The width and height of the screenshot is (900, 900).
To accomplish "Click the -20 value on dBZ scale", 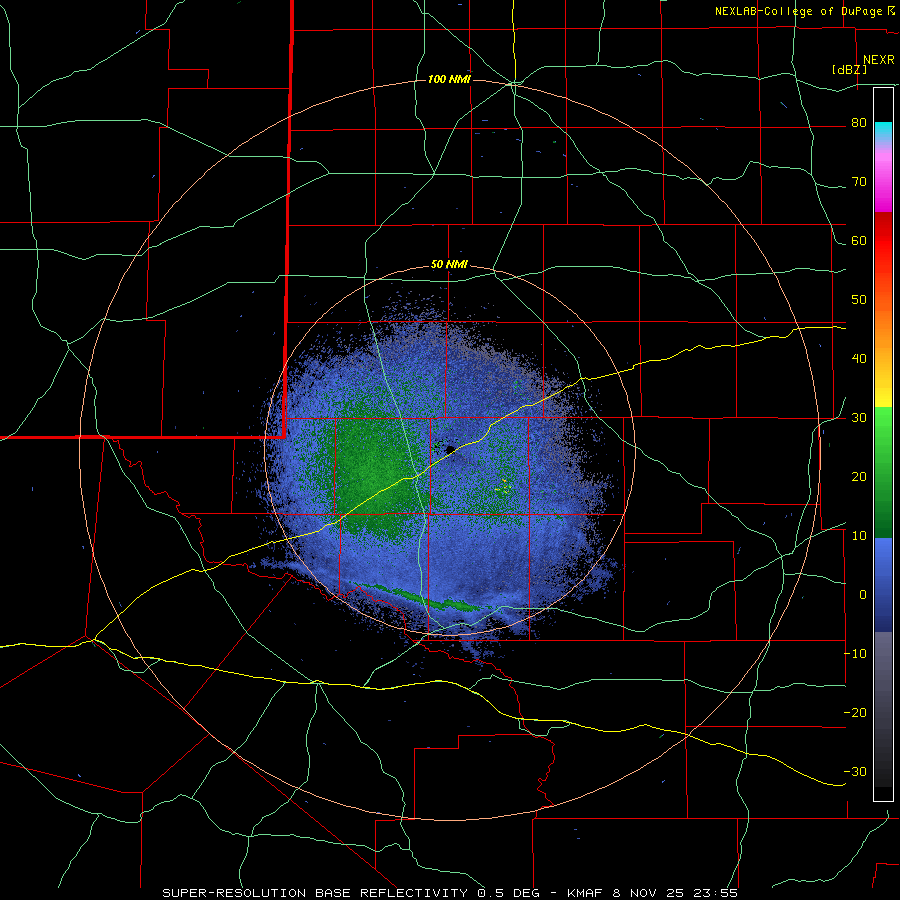I will click(x=855, y=713).
